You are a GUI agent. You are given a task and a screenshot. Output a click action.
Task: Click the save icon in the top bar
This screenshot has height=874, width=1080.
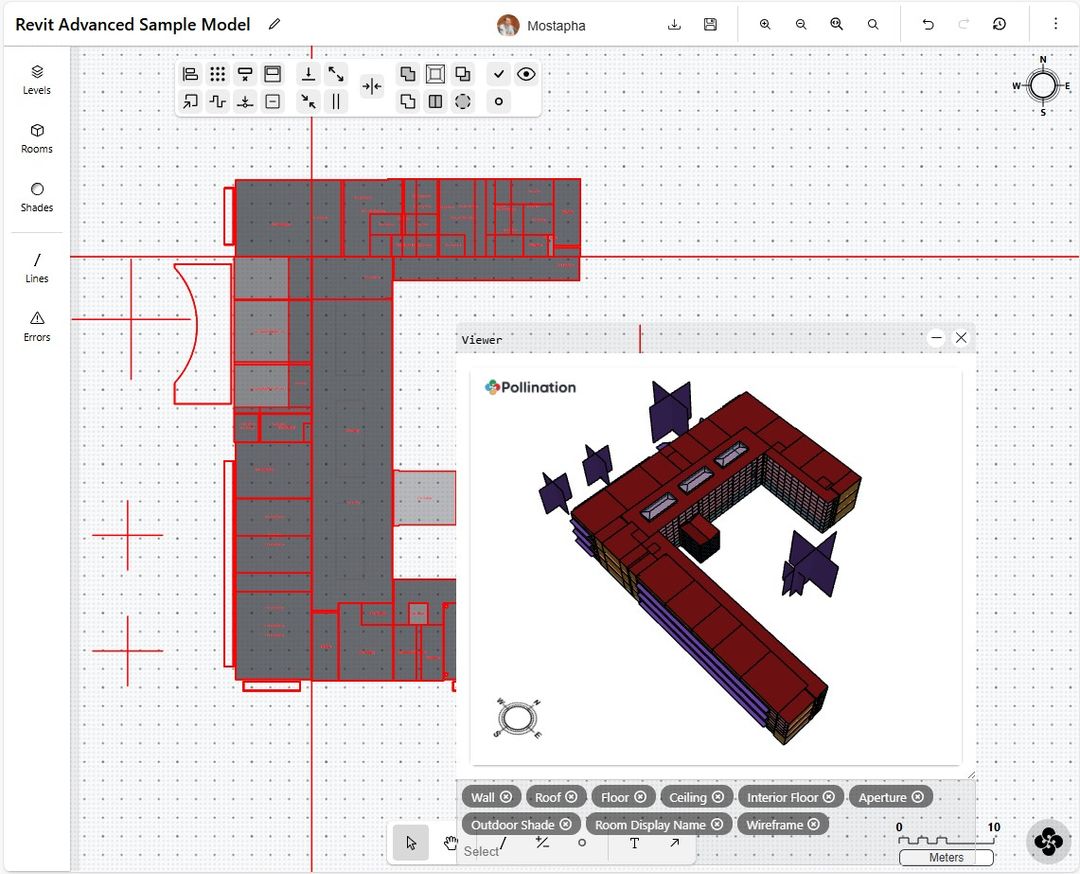tap(710, 23)
